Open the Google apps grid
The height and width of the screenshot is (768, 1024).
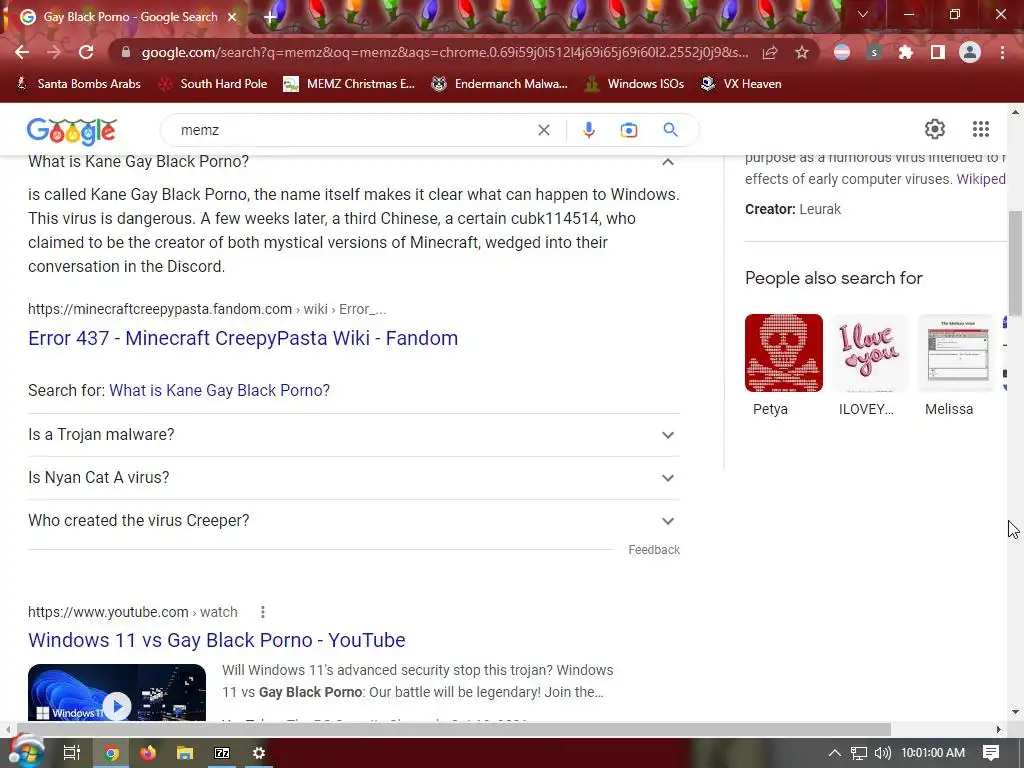(x=981, y=129)
